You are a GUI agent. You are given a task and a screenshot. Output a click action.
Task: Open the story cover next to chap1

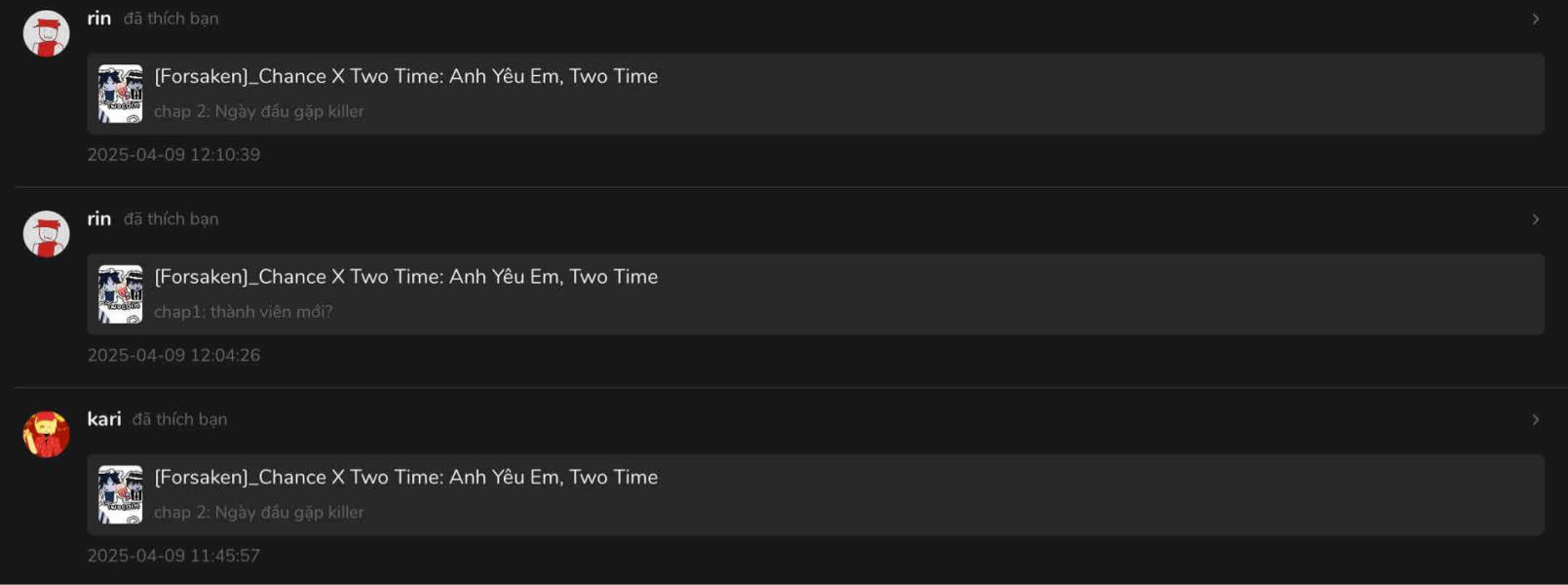120,294
